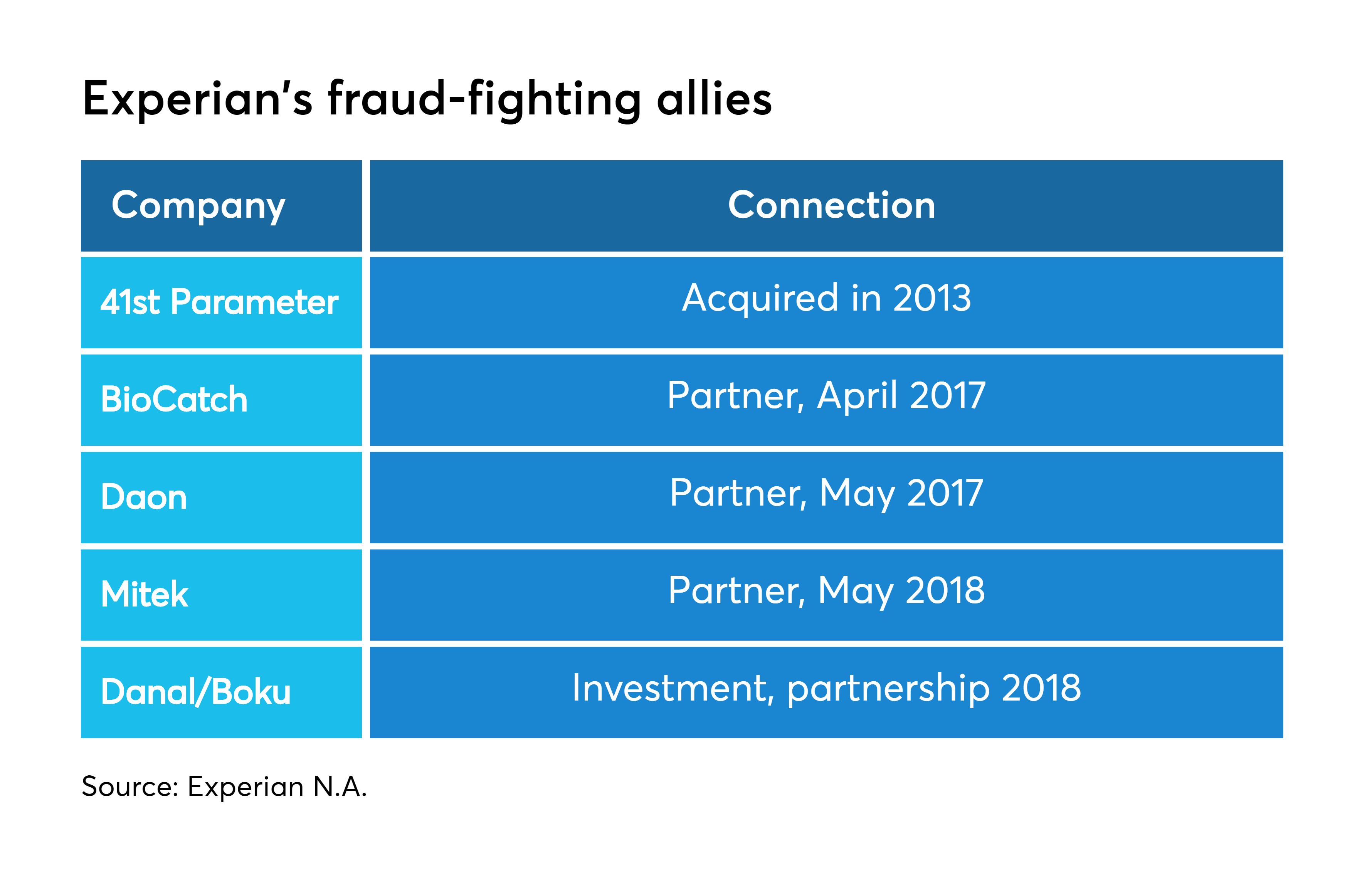Click the 41st Parameter company cell

pyautogui.click(x=221, y=302)
